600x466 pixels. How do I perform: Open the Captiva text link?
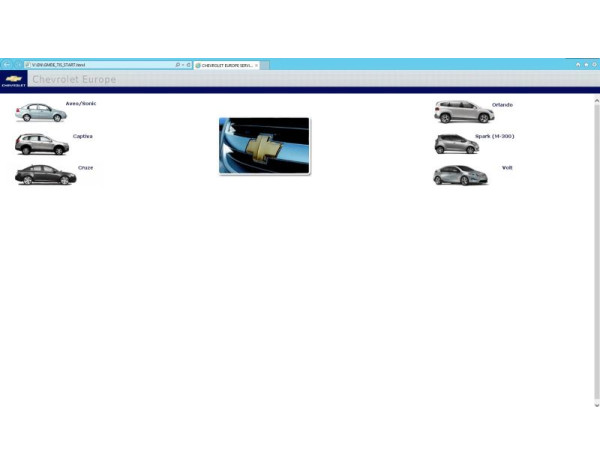82,136
